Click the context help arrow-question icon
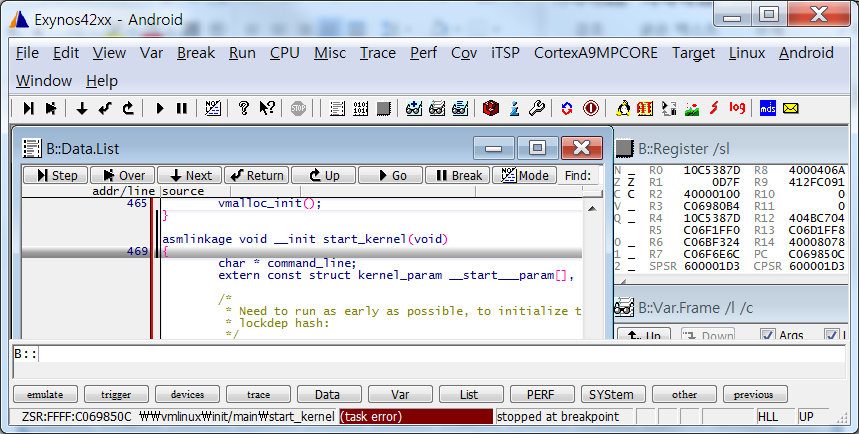Image resolution: width=859 pixels, height=434 pixels. (267, 108)
